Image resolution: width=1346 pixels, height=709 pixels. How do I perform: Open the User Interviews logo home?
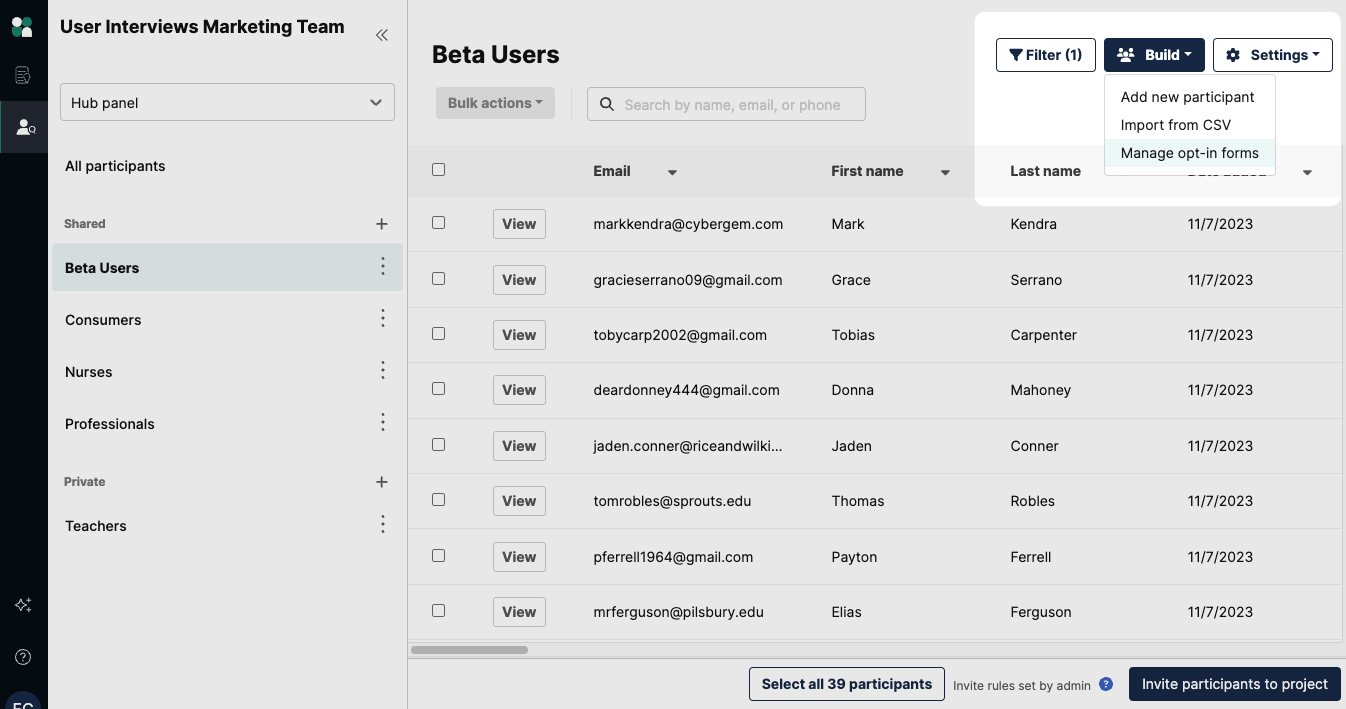point(22,27)
